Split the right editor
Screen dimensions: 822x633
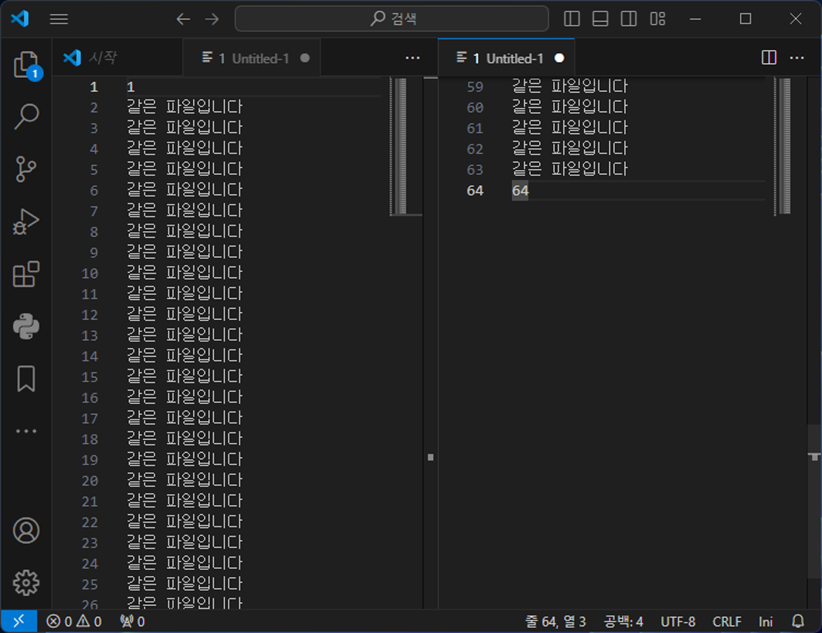pos(769,58)
